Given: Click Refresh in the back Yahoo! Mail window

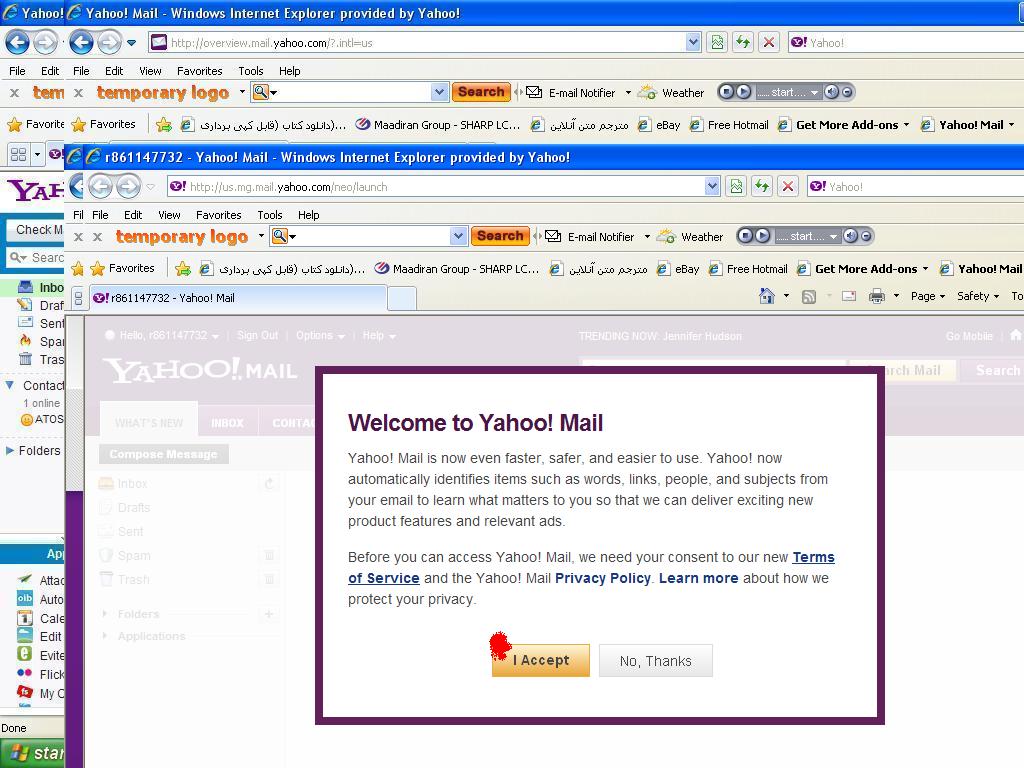Looking at the screenshot, I should [743, 42].
